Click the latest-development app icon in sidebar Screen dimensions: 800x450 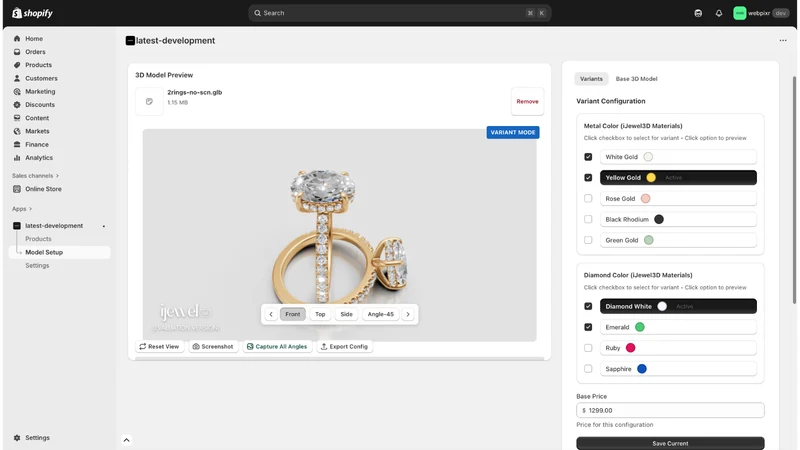point(17,226)
